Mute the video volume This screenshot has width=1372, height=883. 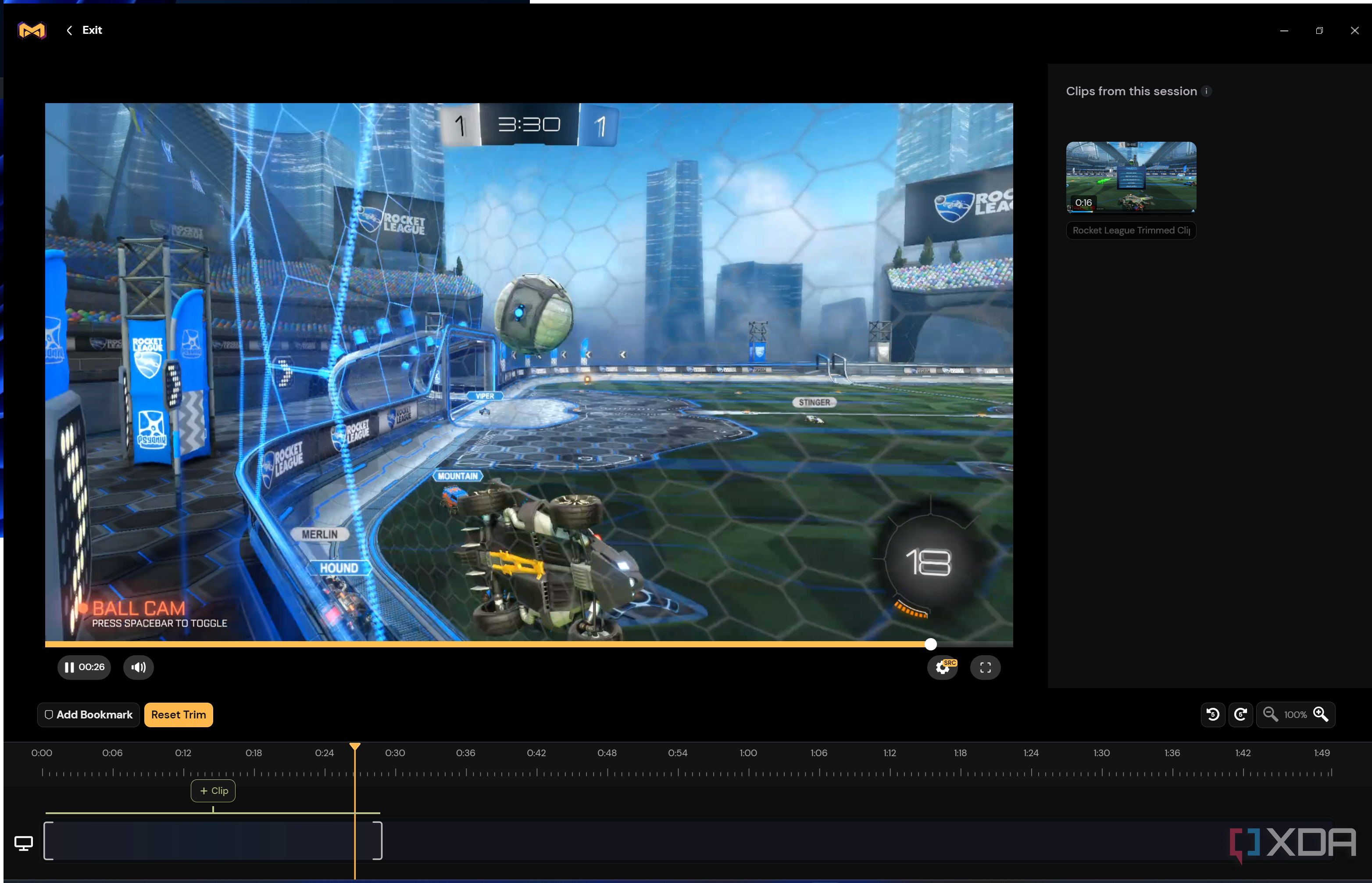click(138, 668)
